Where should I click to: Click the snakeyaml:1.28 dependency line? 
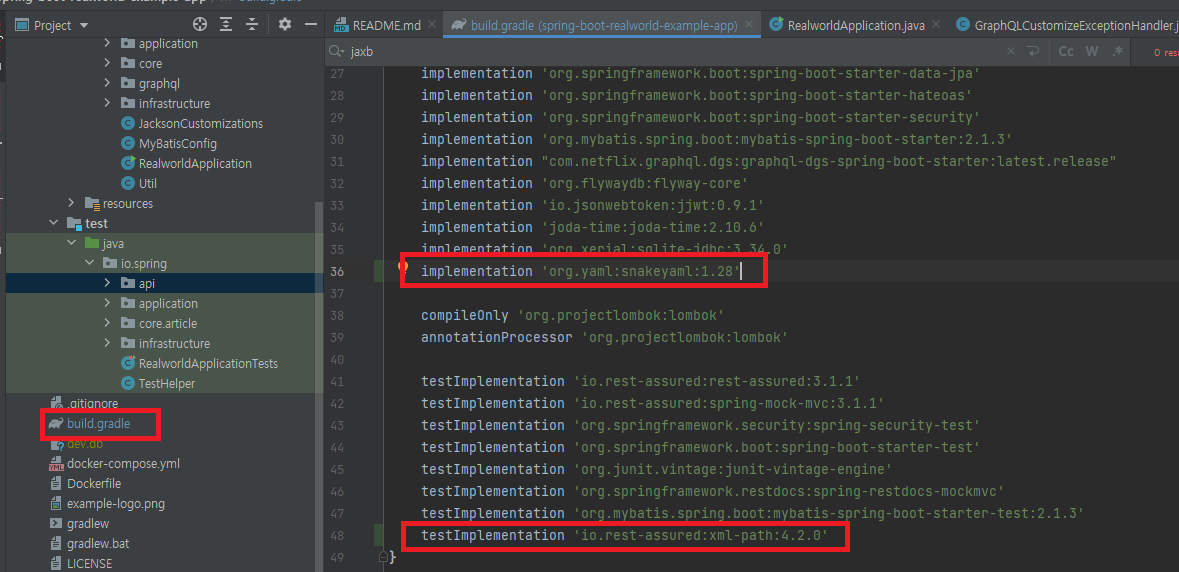[x=581, y=271]
